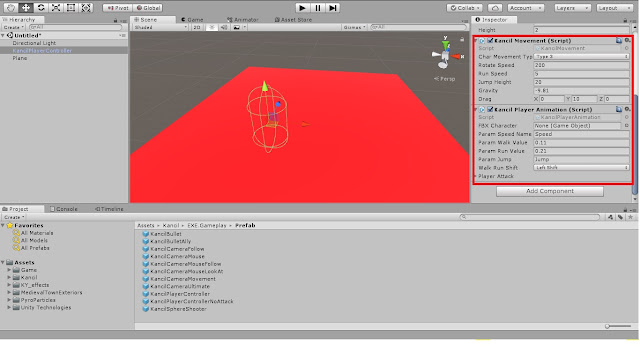Open the cloud services panel
The width and height of the screenshot is (640, 360).
point(495,8)
